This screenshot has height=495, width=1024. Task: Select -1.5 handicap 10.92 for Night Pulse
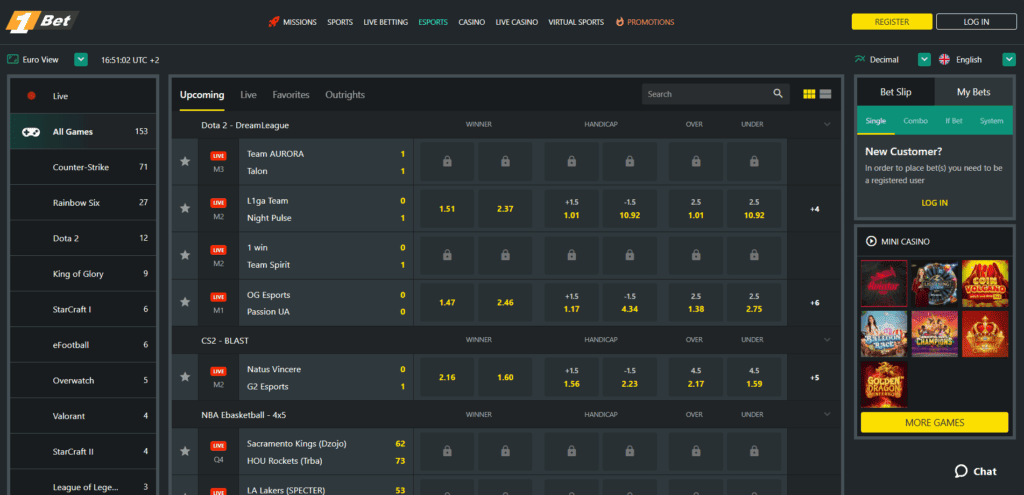[630, 209]
